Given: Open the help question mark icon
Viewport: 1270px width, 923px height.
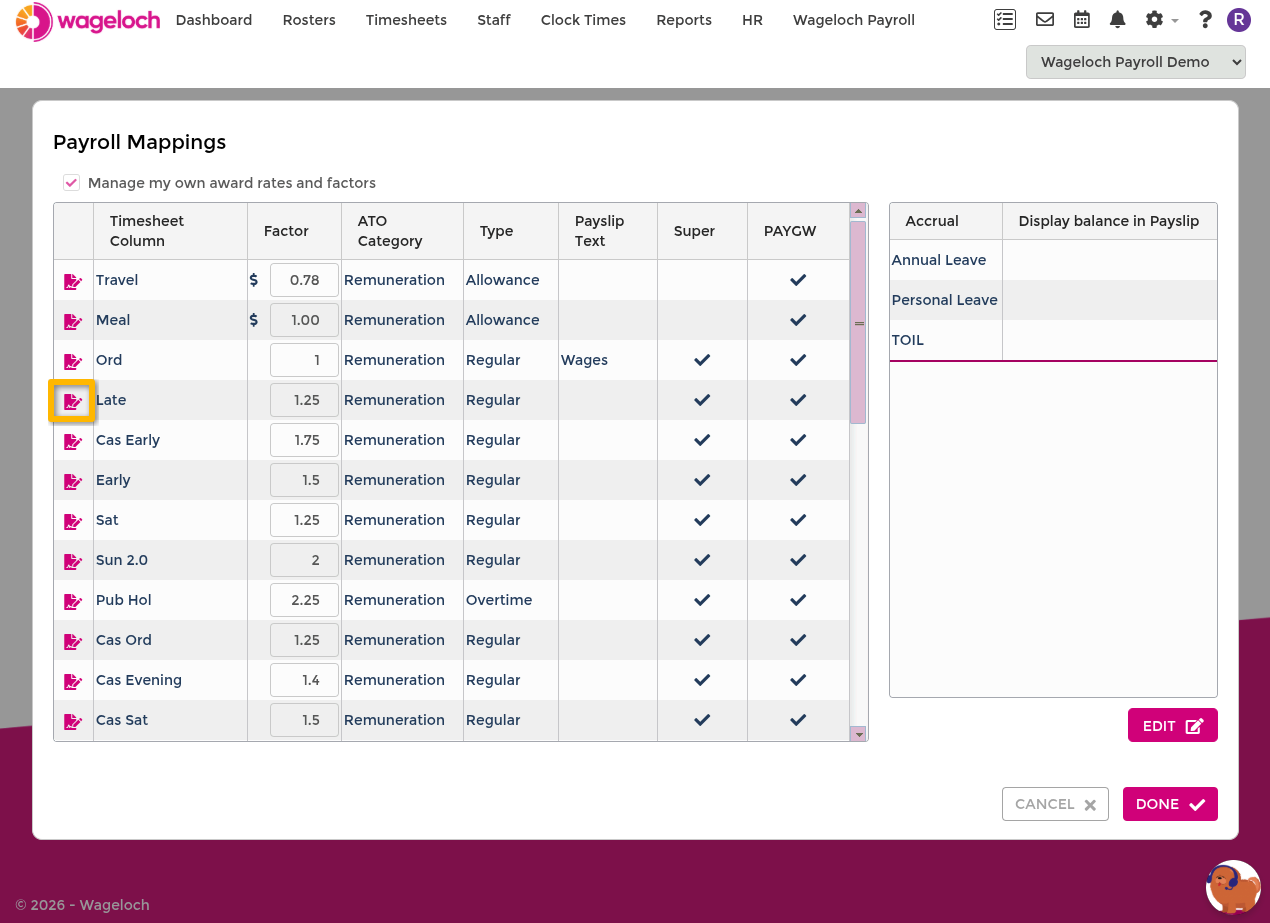Looking at the screenshot, I should tap(1205, 19).
